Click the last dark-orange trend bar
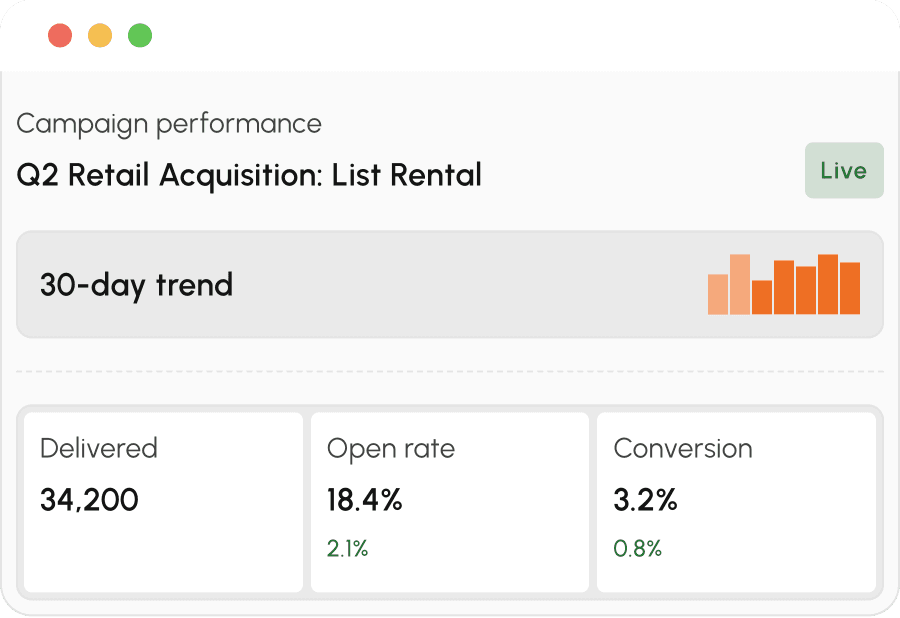Screen dimensions: 900x618 point(849,288)
